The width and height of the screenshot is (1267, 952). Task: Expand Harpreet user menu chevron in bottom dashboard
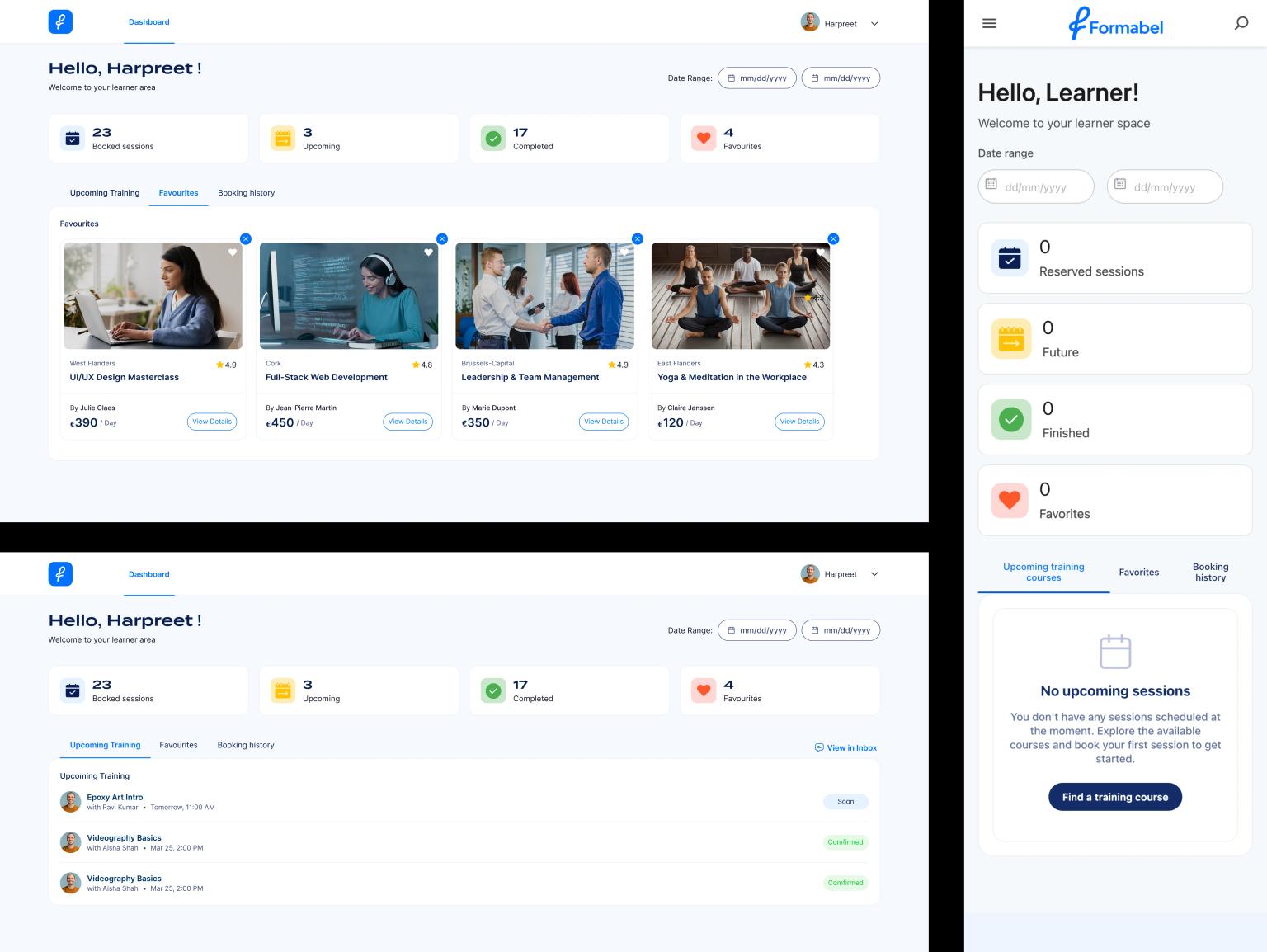pos(874,574)
